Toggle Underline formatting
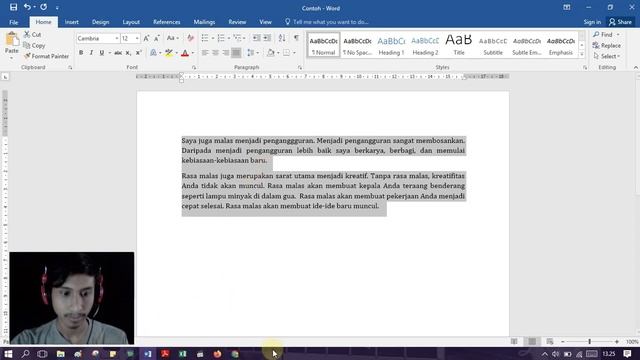This screenshot has width=640, height=360. [x=102, y=53]
